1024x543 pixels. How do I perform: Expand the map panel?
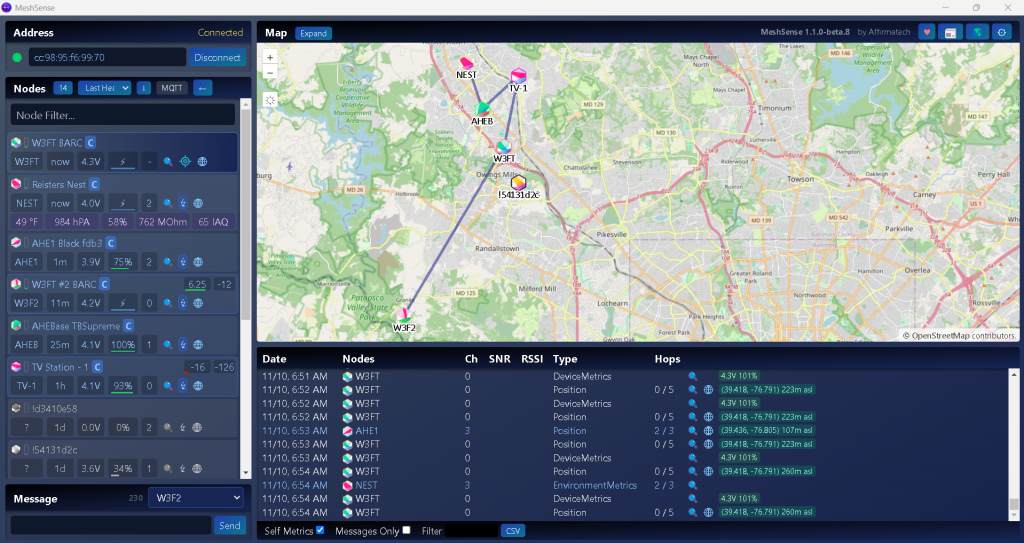(x=313, y=33)
